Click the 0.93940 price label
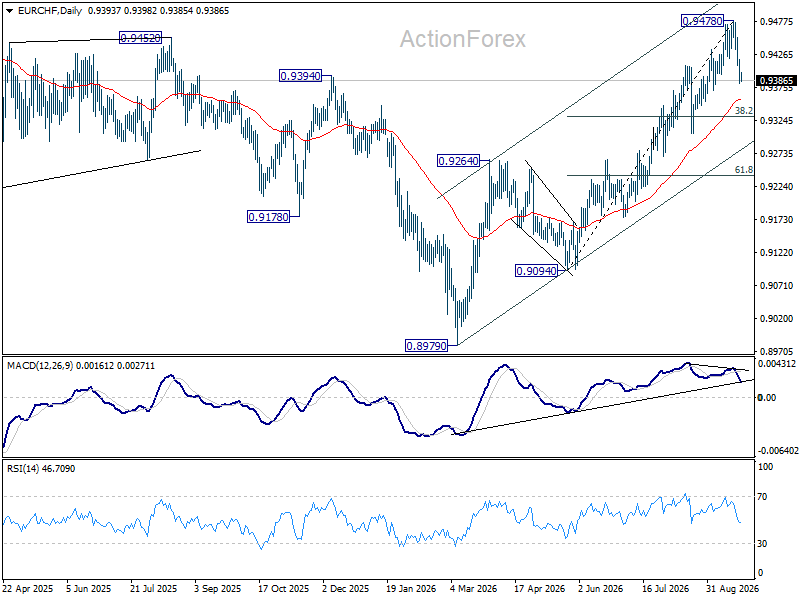The image size is (800, 600). tap(301, 76)
